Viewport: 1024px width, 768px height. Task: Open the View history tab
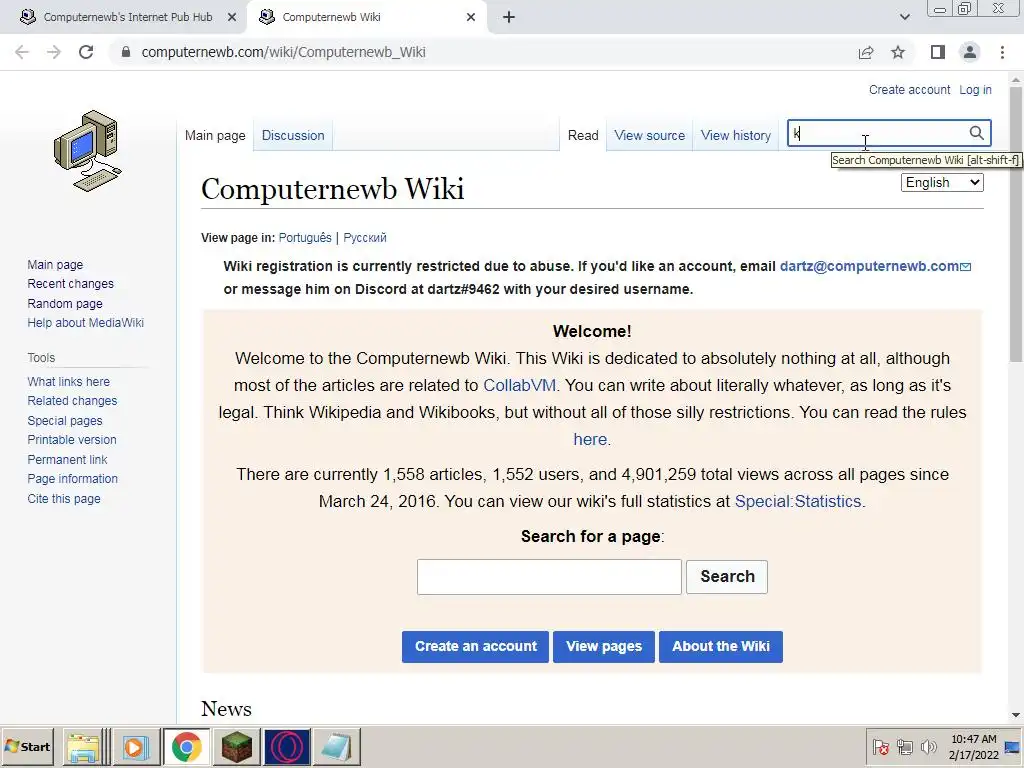tap(736, 135)
